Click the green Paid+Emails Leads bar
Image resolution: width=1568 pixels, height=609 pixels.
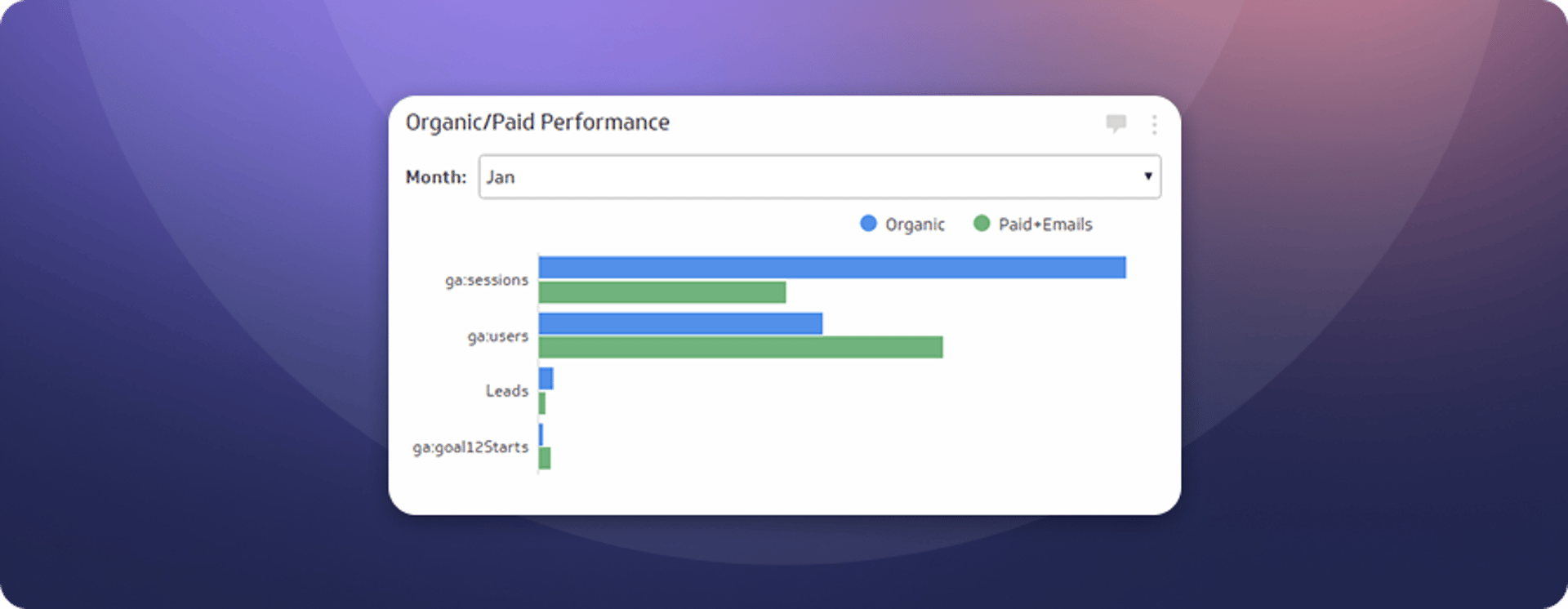pyautogui.click(x=542, y=403)
